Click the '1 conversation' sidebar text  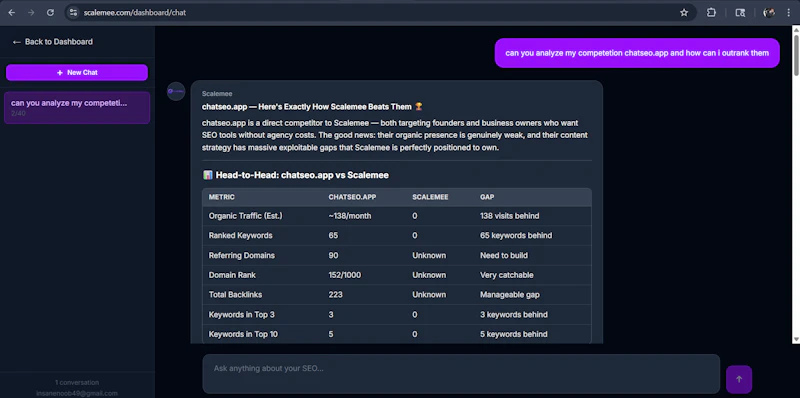pyautogui.click(x=77, y=382)
